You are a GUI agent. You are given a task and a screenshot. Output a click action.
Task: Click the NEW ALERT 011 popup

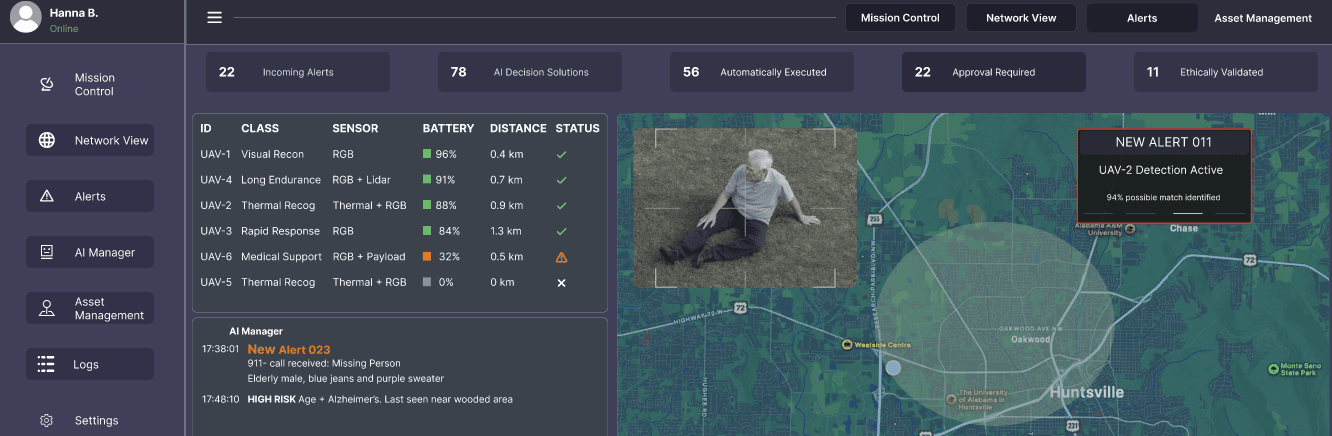(1163, 175)
